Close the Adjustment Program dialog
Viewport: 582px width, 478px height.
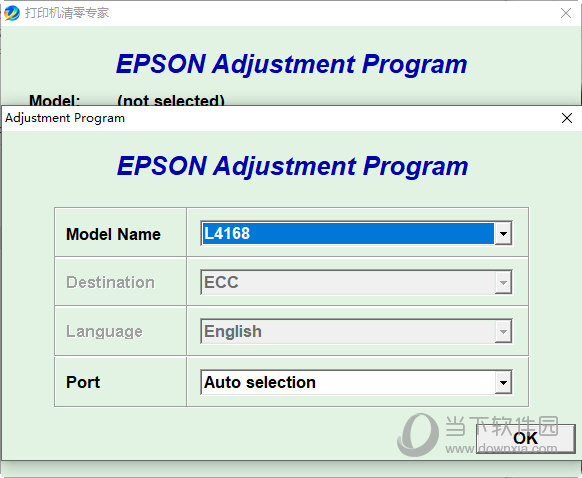(x=566, y=118)
